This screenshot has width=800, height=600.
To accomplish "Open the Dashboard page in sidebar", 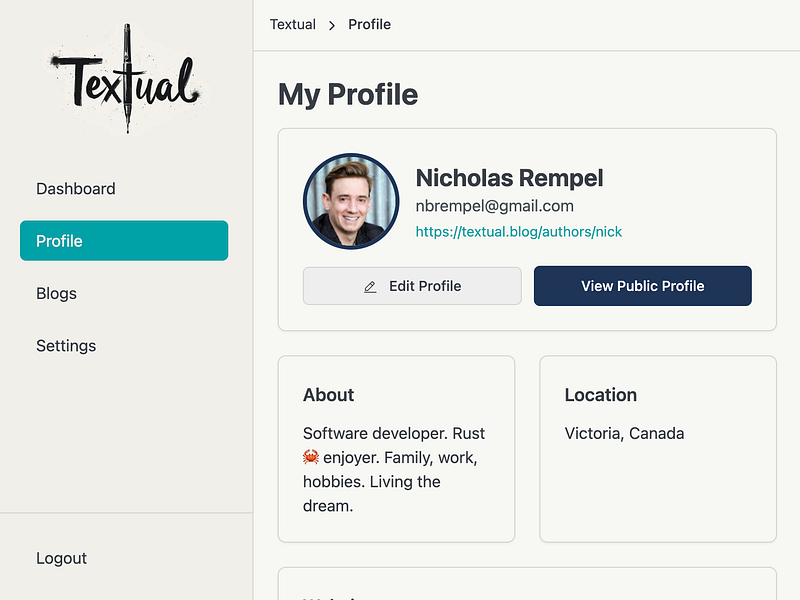I will (76, 189).
